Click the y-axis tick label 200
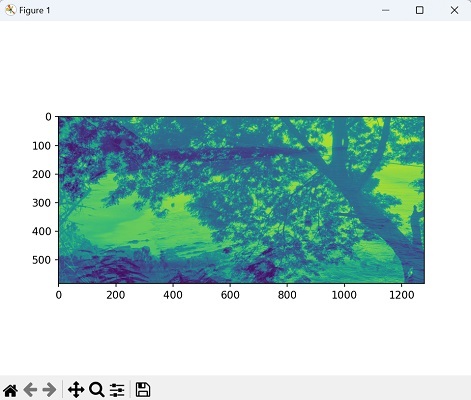 coord(42,174)
